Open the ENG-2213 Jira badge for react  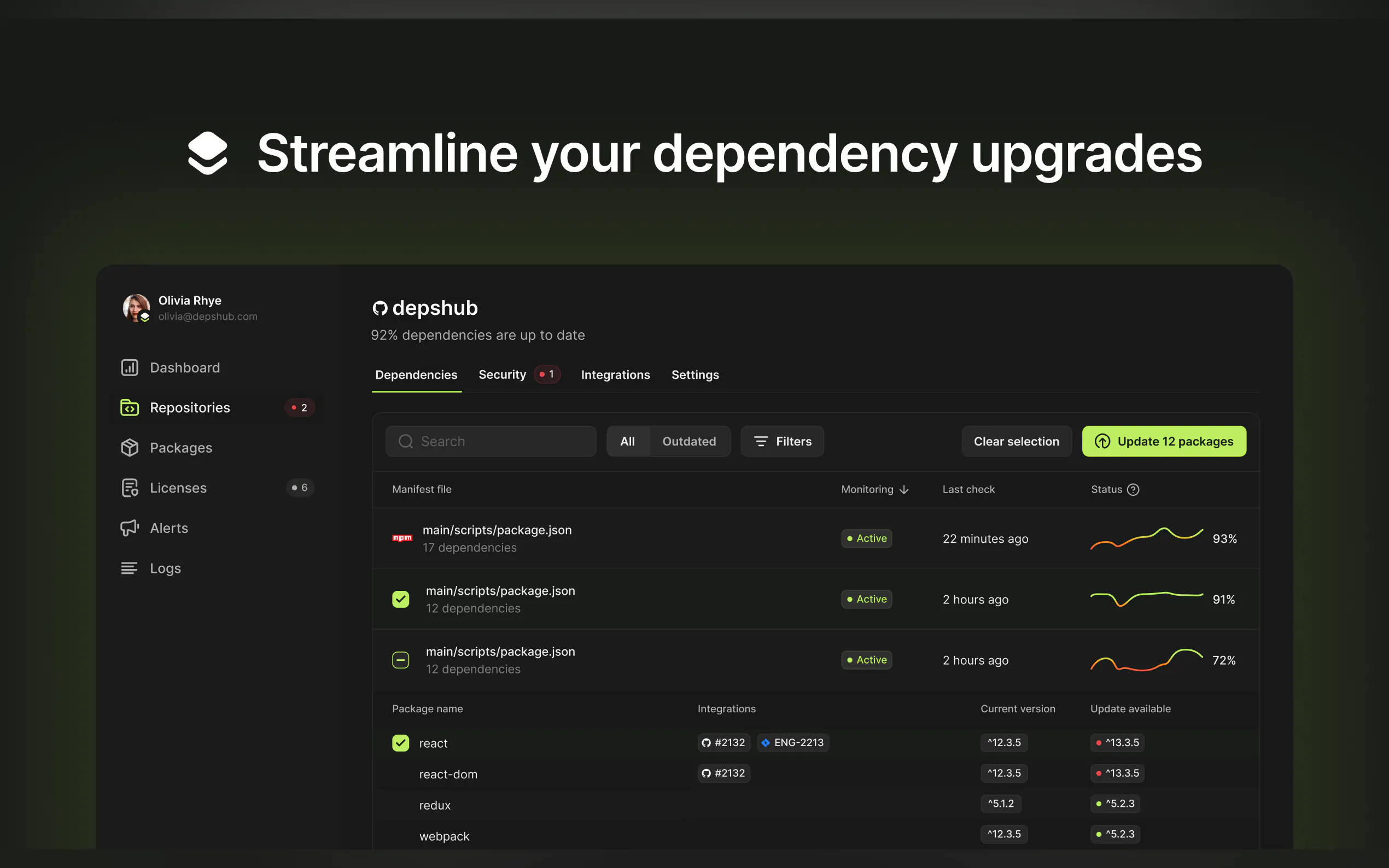(792, 742)
